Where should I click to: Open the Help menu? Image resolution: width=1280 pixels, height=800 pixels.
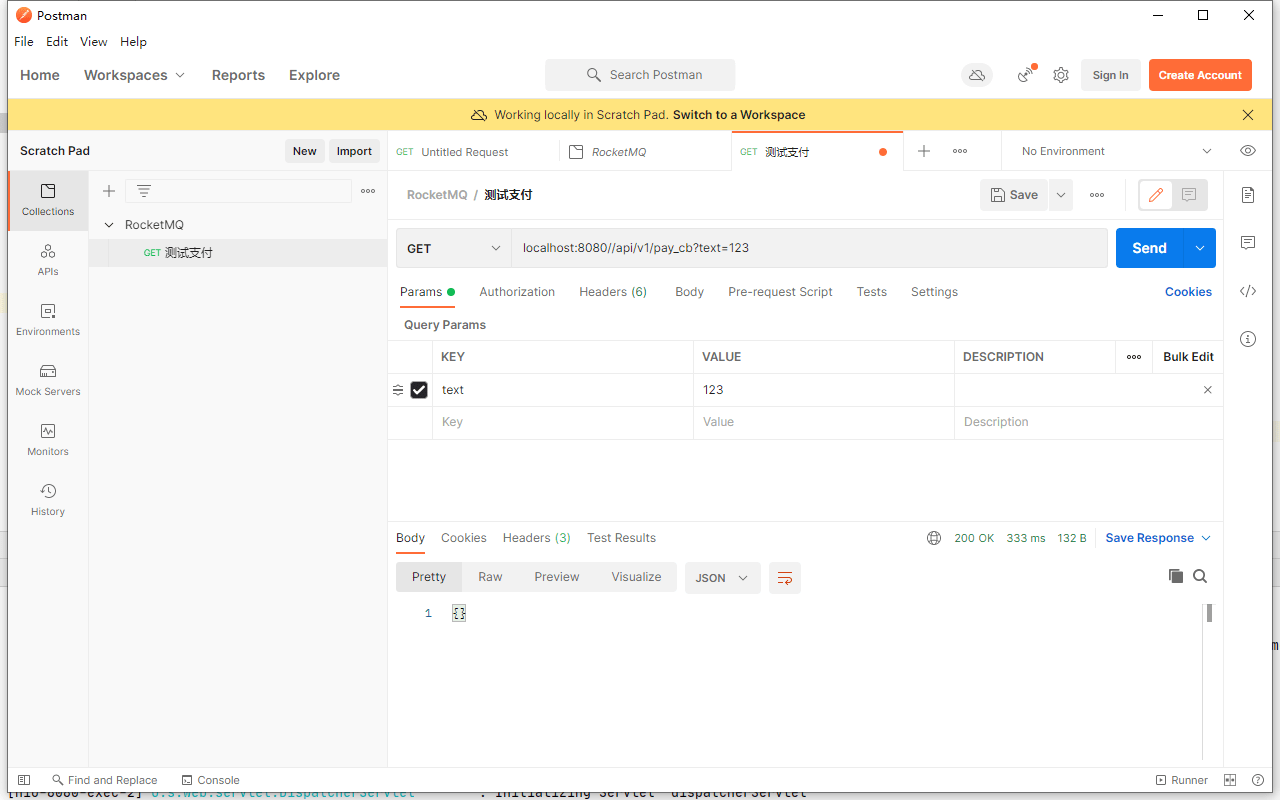(133, 42)
